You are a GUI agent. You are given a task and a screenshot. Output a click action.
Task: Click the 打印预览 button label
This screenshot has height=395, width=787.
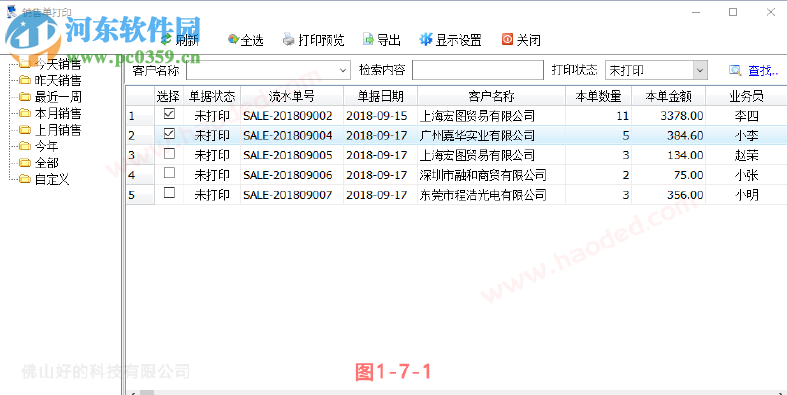click(x=321, y=40)
